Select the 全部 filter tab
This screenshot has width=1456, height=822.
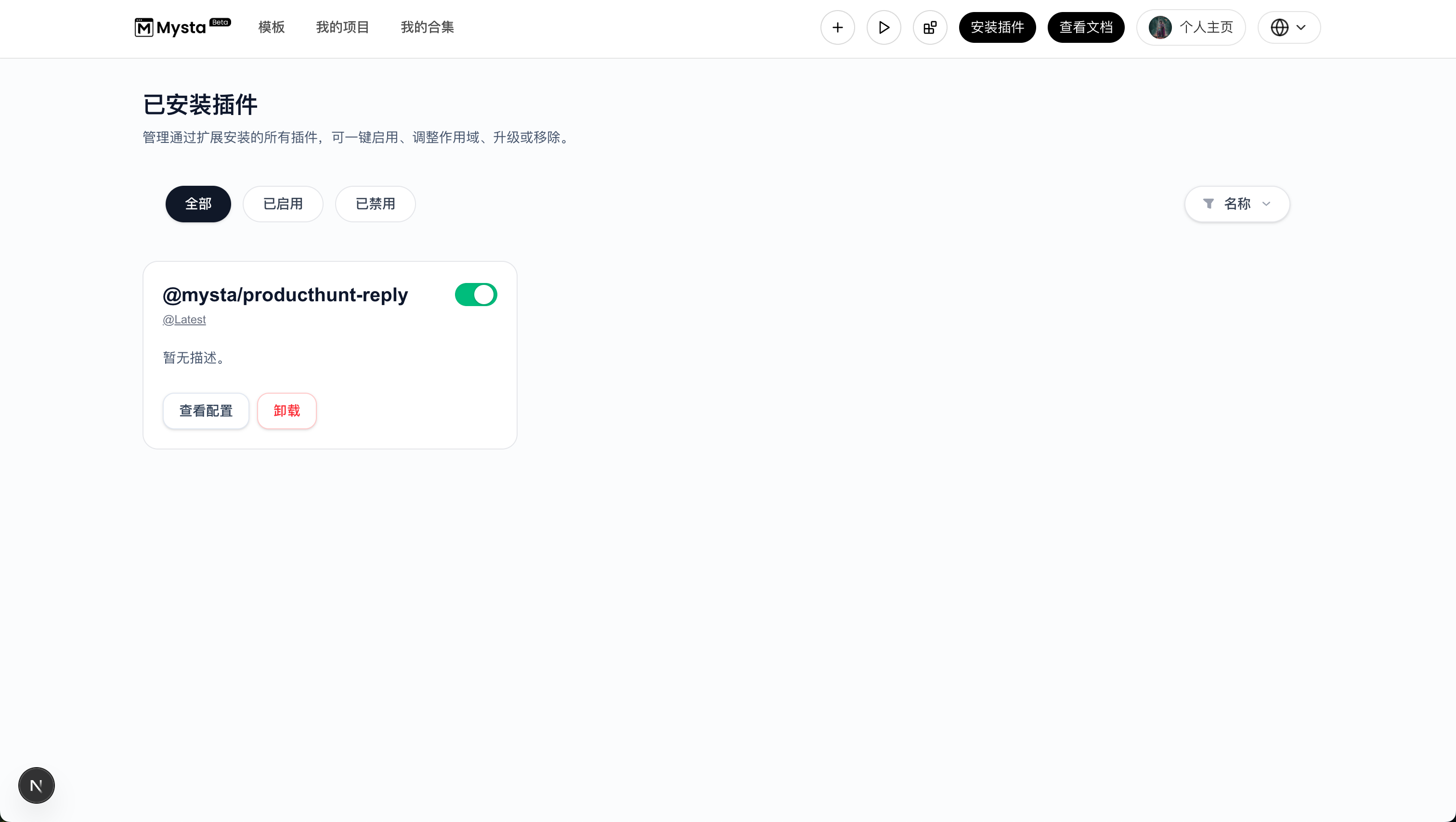[198, 204]
